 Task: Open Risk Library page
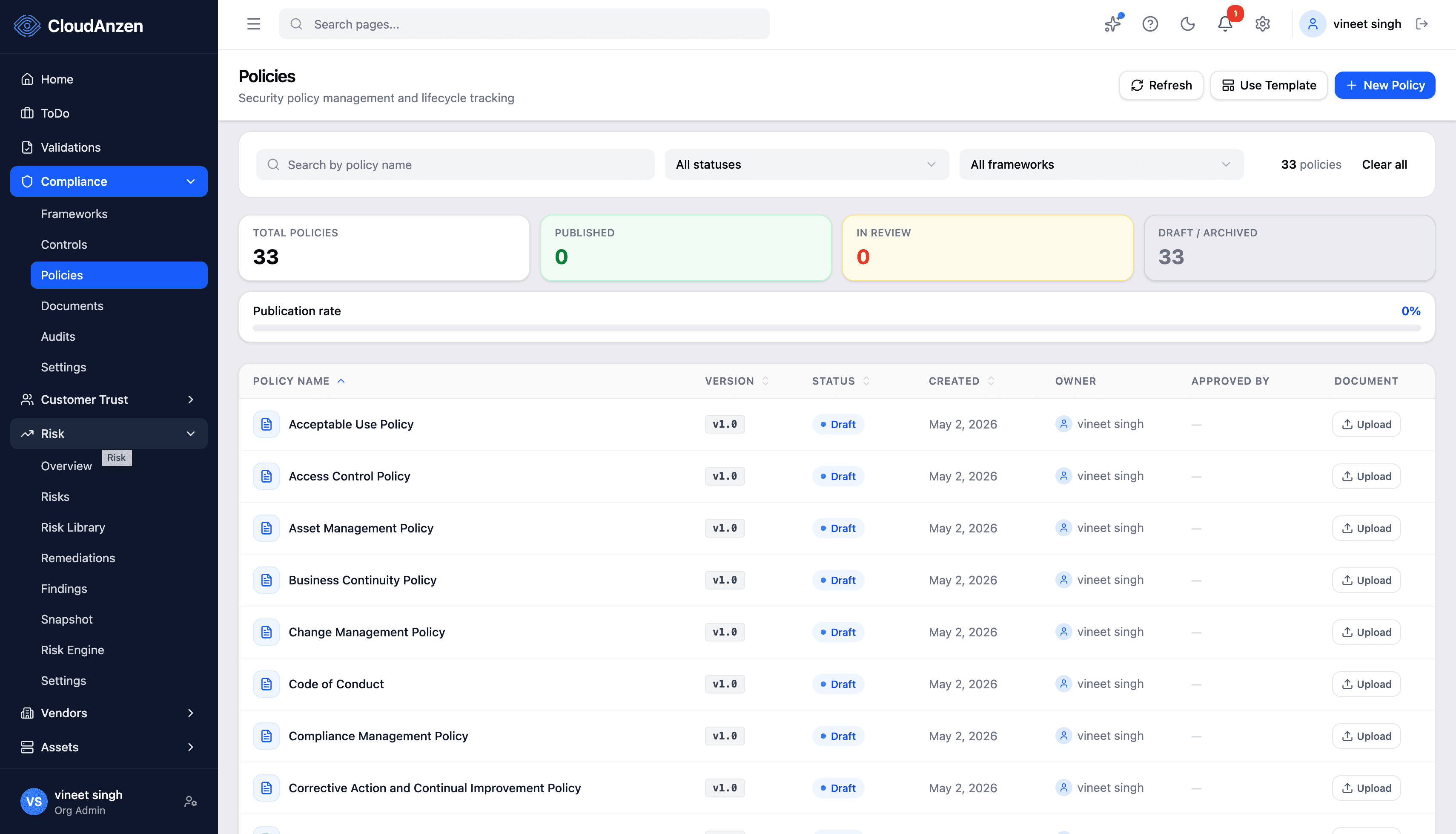pyautogui.click(x=119, y=528)
